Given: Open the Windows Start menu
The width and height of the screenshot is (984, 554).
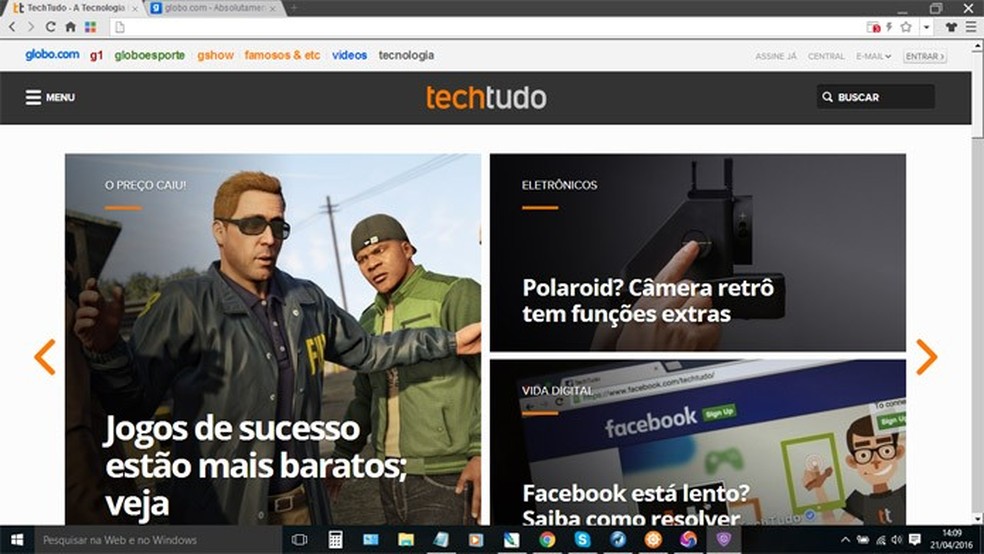Looking at the screenshot, I should [x=17, y=540].
